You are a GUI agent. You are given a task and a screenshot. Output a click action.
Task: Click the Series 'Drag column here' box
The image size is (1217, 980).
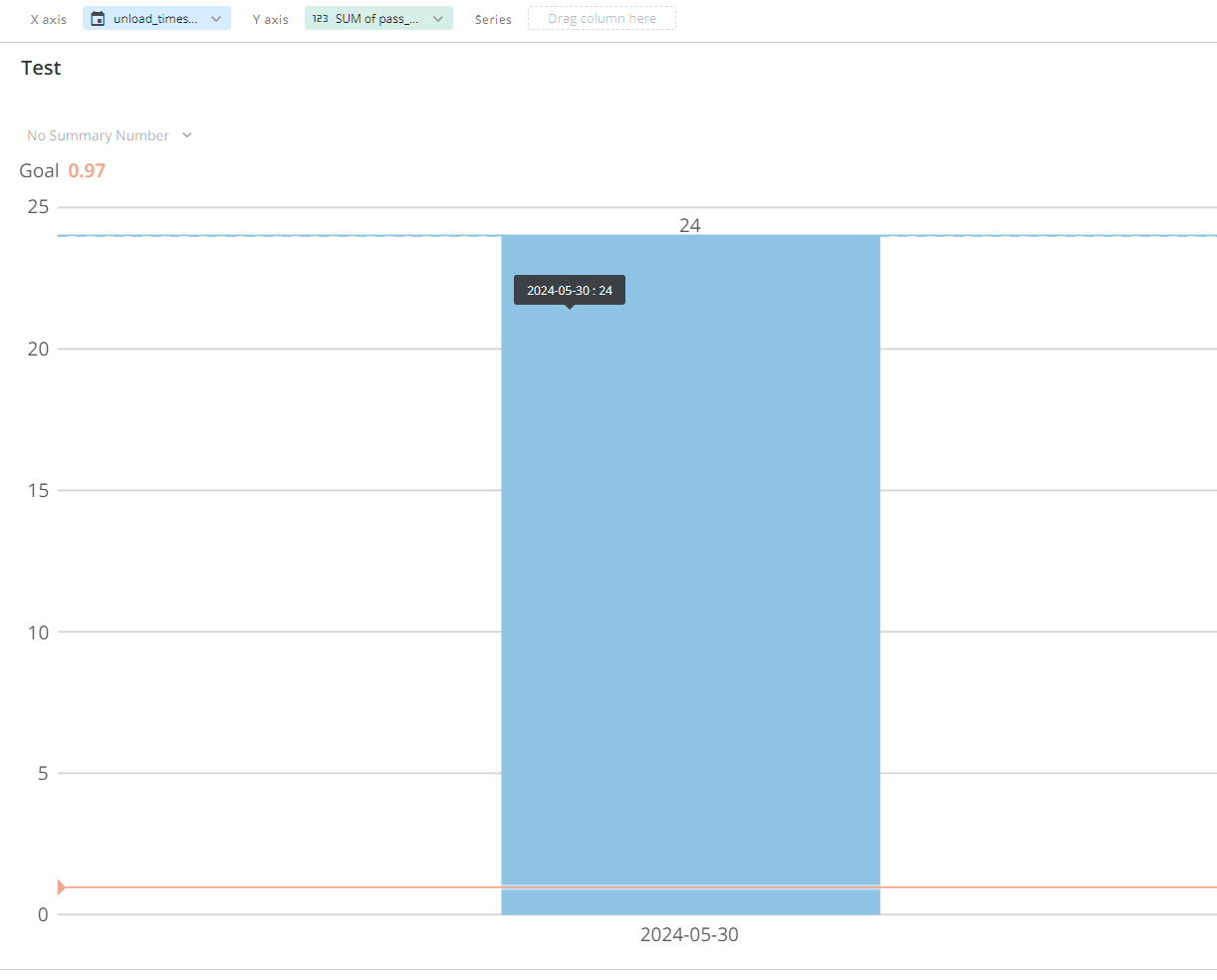click(x=602, y=19)
